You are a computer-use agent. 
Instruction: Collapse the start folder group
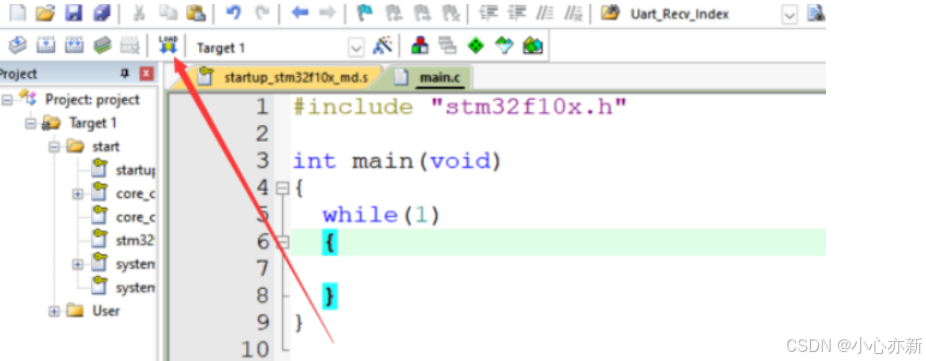coord(54,147)
